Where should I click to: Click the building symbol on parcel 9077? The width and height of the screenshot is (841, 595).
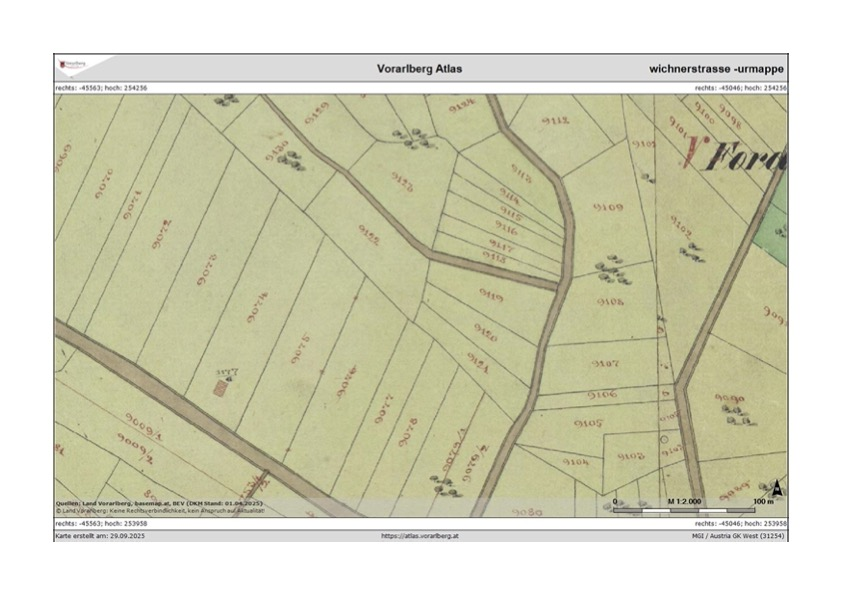pos(220,385)
